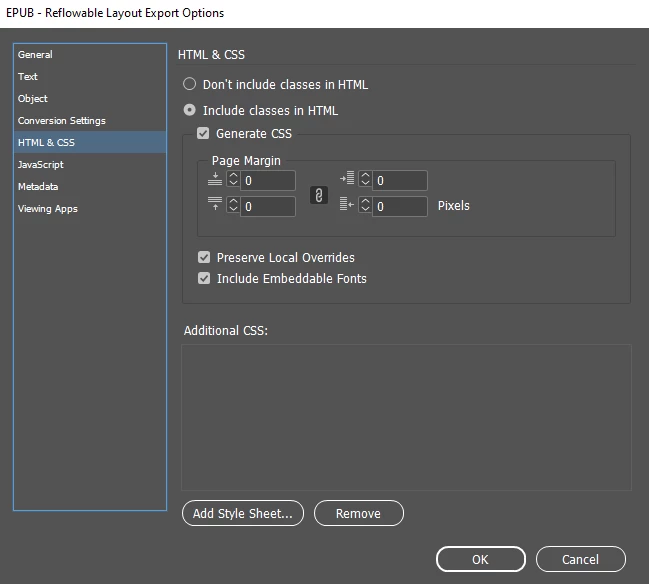Click the right margin icon

347,204
